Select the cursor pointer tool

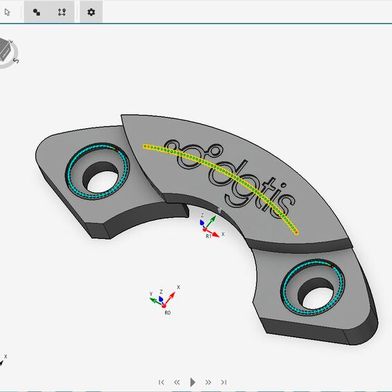click(7, 12)
